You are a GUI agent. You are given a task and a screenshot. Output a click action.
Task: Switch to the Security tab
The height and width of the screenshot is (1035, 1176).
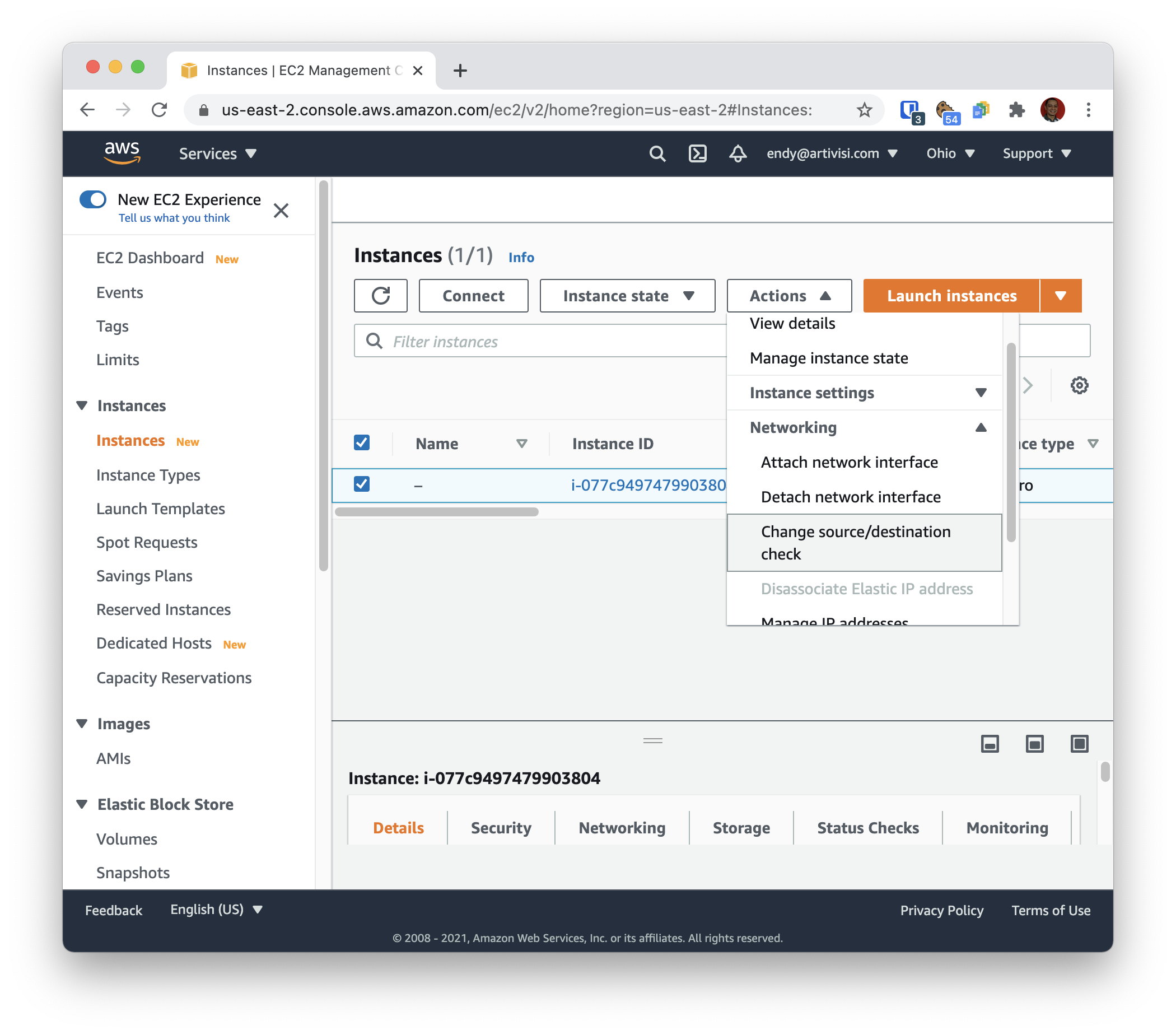click(x=501, y=827)
